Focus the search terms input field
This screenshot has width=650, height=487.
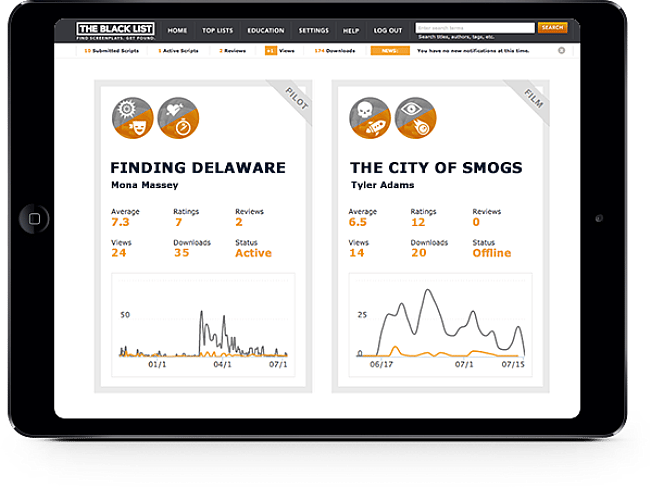point(475,28)
